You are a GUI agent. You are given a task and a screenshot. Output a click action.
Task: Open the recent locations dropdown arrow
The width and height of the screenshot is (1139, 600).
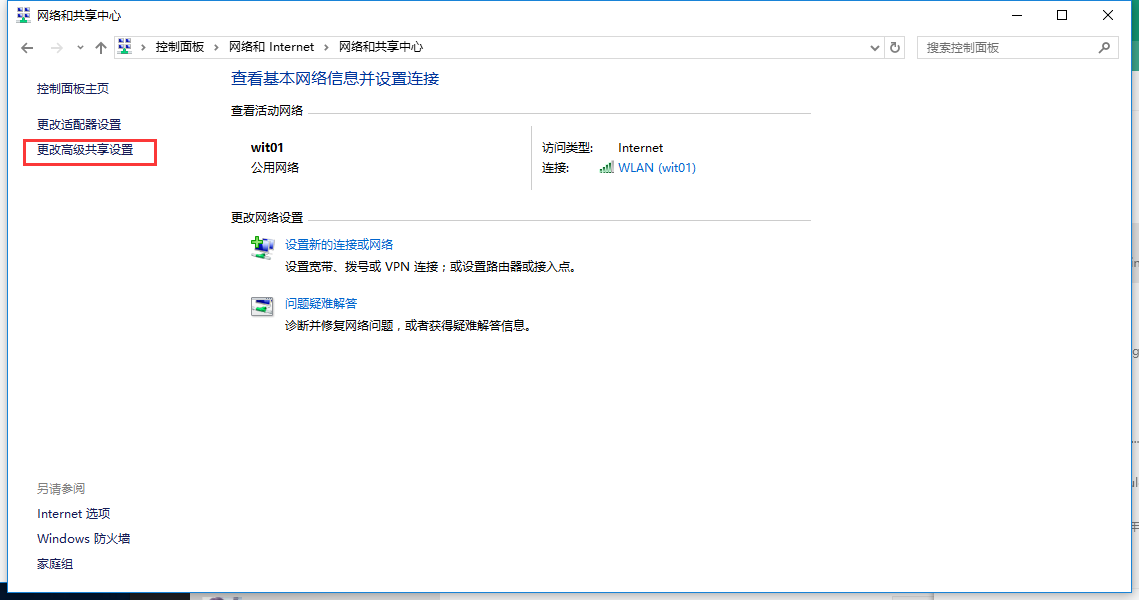point(80,48)
